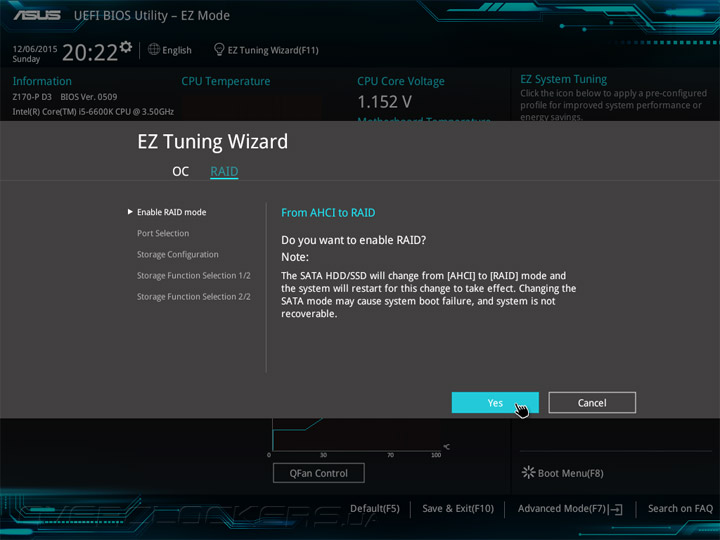Click the date 12/06/2015
720x540 pixels.
tap(35, 49)
